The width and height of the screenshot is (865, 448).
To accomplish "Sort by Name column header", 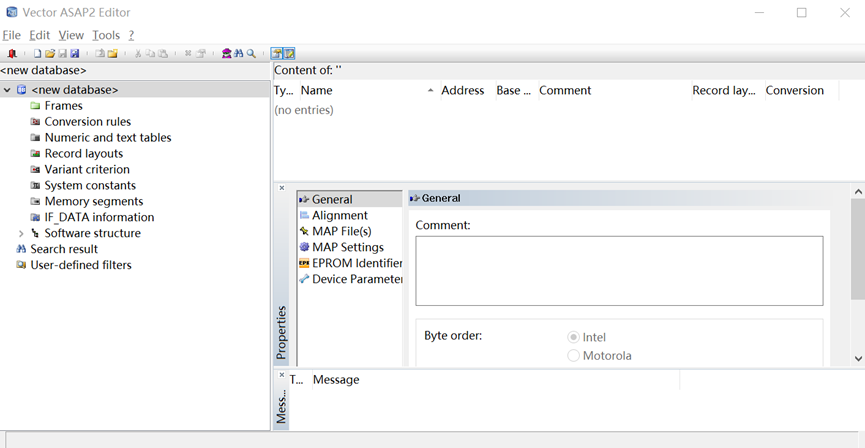I will pos(370,90).
